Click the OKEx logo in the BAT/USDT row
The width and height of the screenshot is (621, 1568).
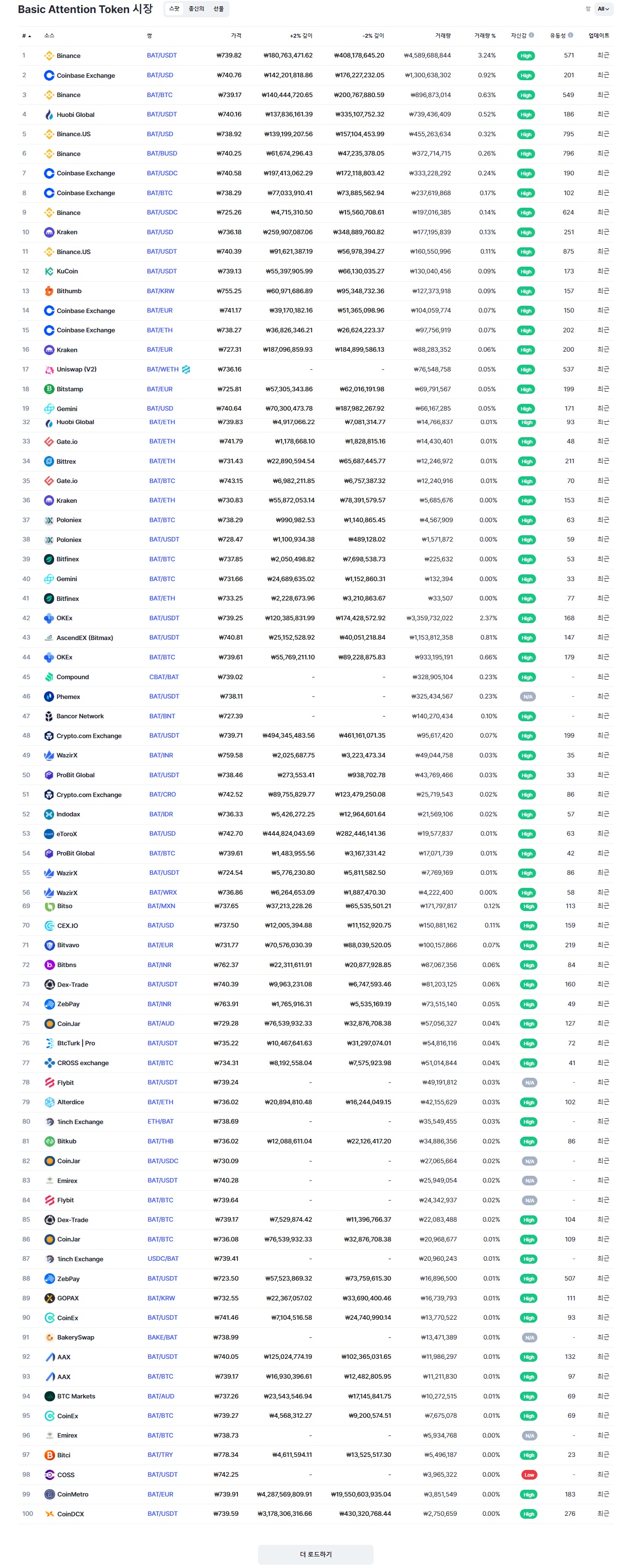49,618
